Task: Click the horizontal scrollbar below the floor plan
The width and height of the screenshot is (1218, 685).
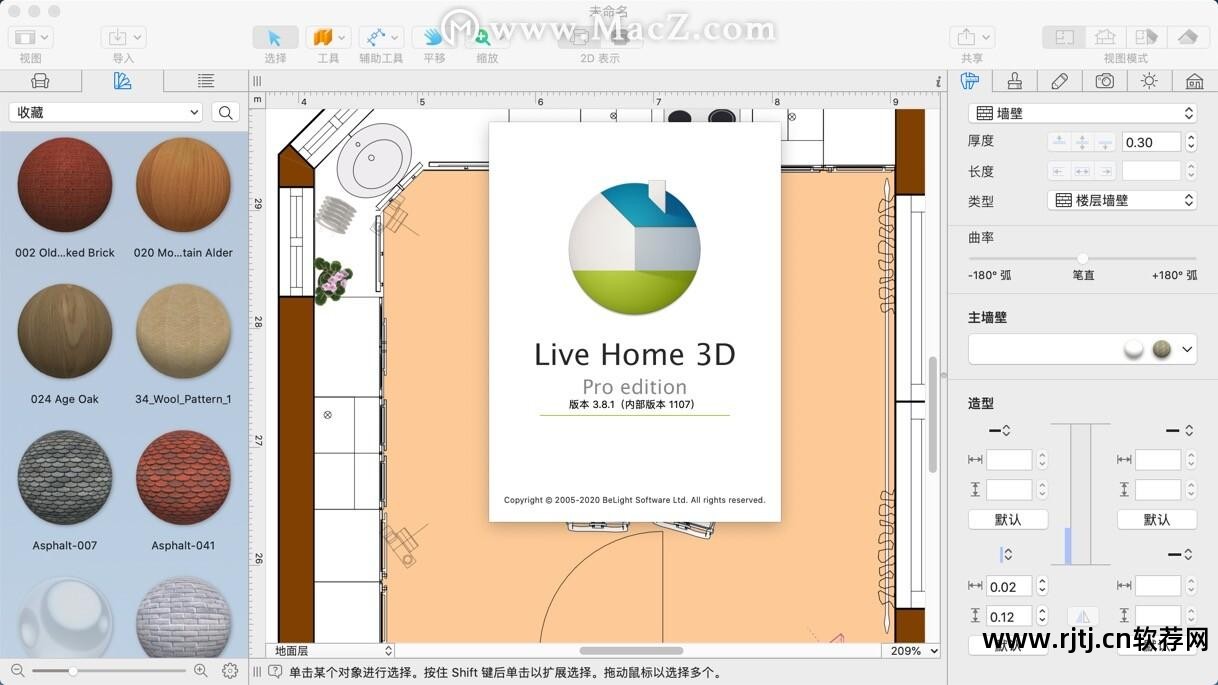Action: click(x=631, y=651)
